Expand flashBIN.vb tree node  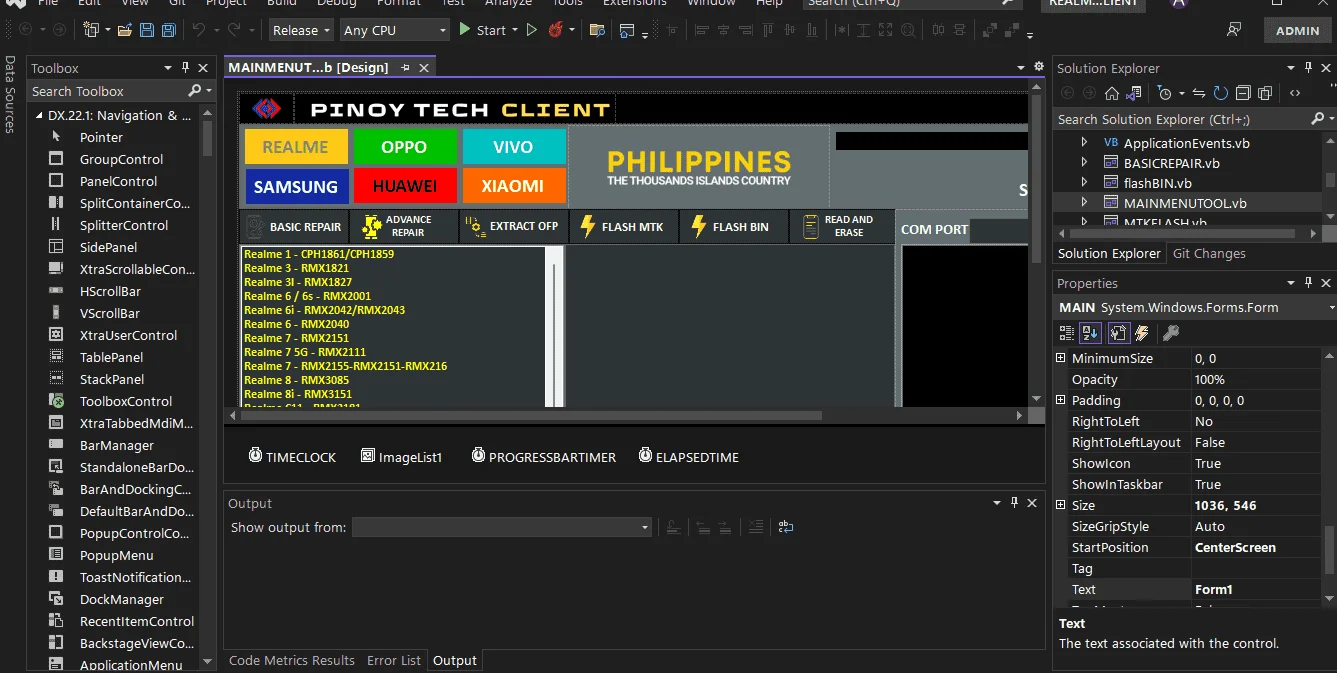click(1085, 183)
